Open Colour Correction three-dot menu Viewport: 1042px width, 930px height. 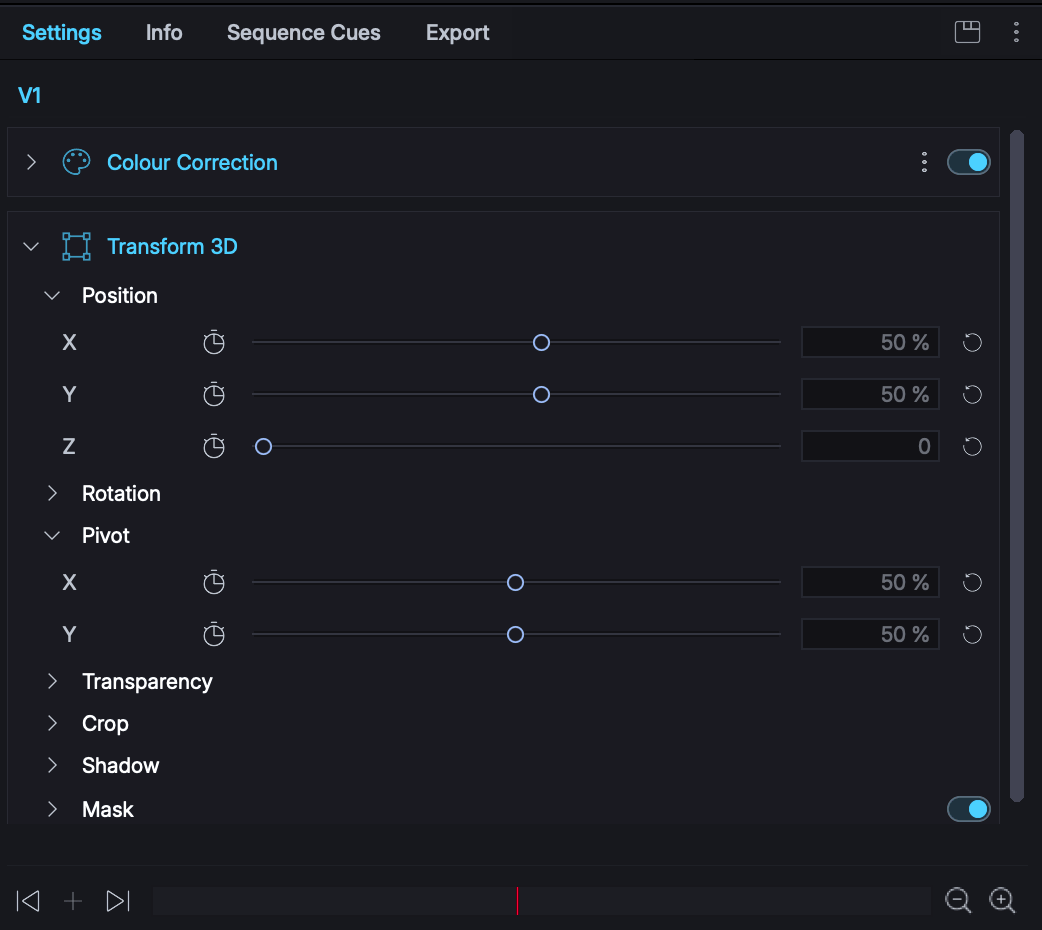[924, 162]
